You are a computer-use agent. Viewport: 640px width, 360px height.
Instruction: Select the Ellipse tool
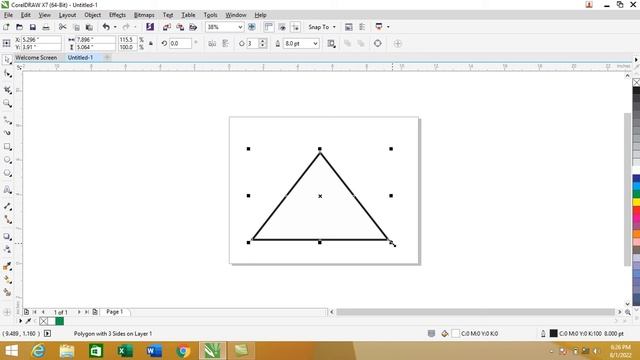pos(7,160)
